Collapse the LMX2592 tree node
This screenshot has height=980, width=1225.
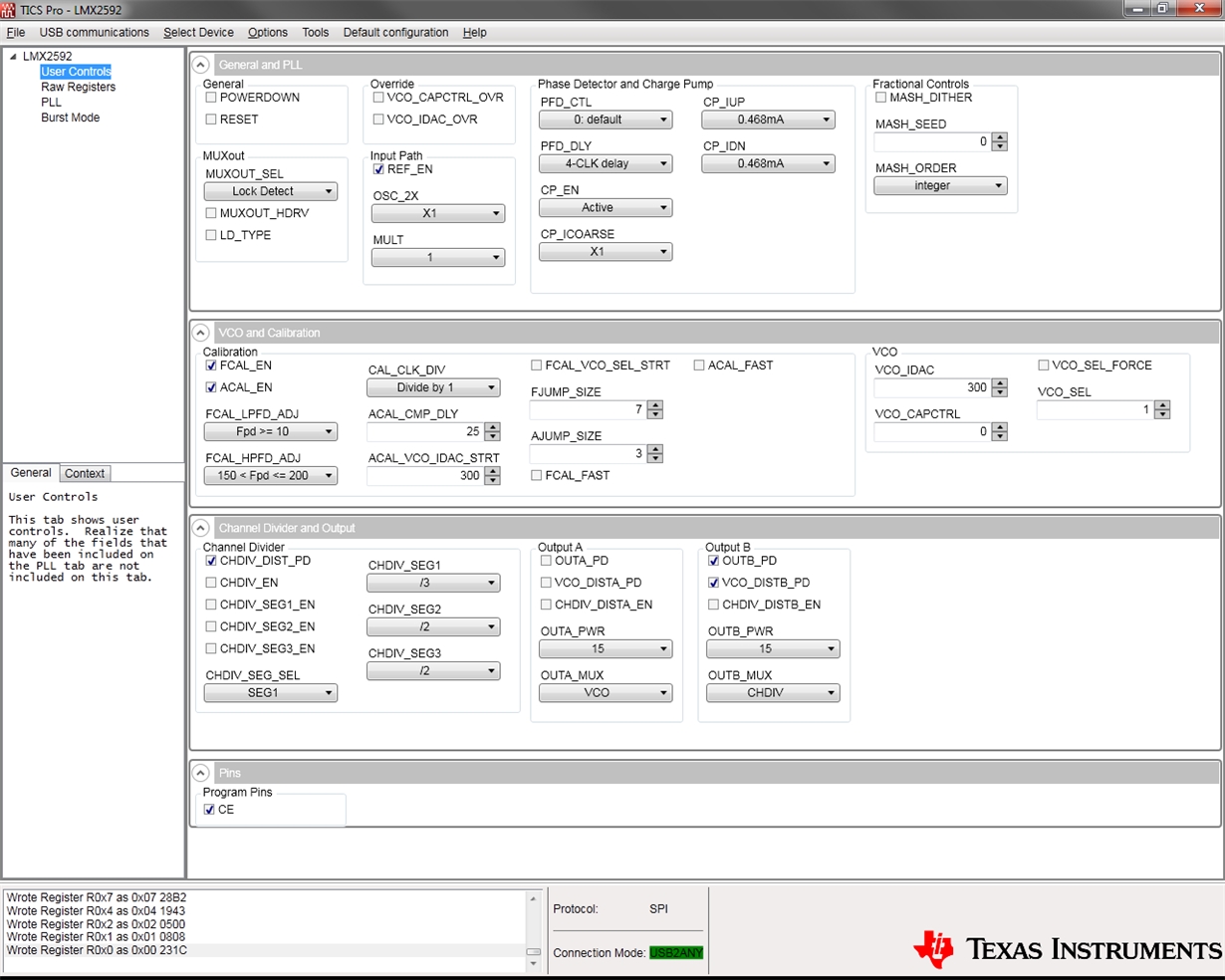click(x=13, y=57)
